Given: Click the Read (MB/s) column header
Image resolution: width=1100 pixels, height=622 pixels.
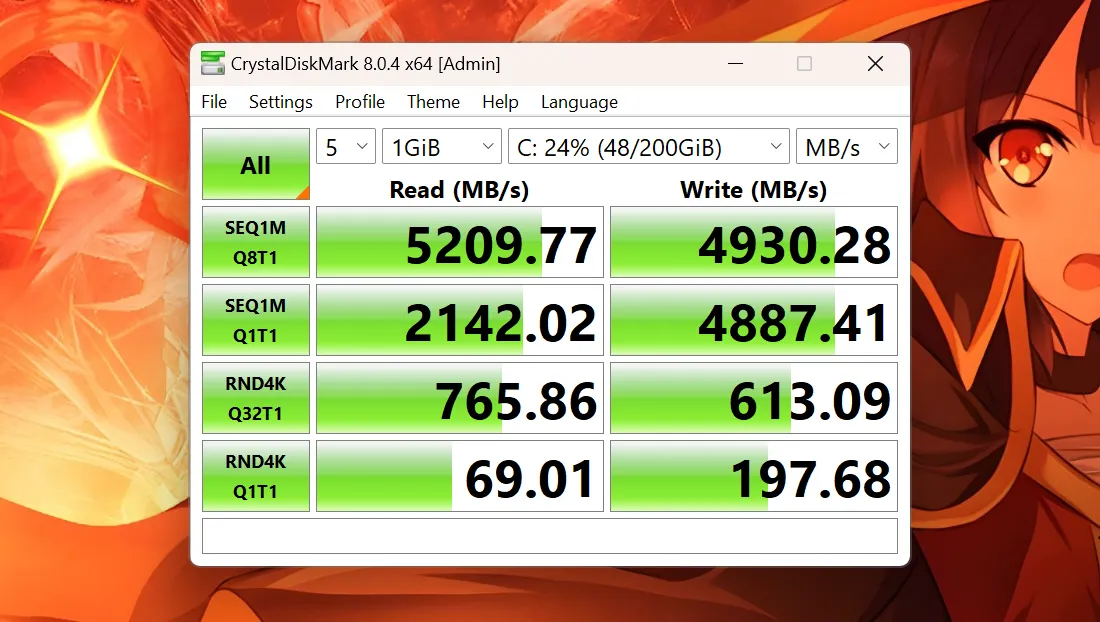Looking at the screenshot, I should pos(460,189).
